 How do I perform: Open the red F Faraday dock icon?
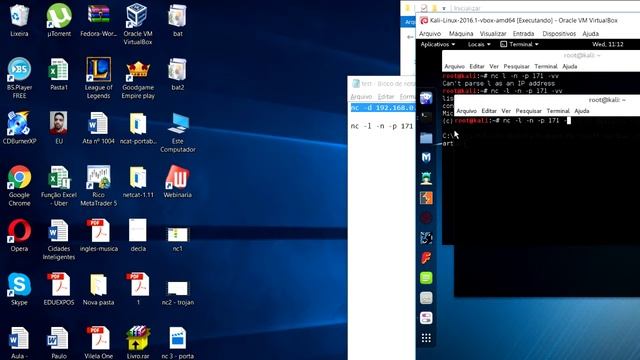426,258
